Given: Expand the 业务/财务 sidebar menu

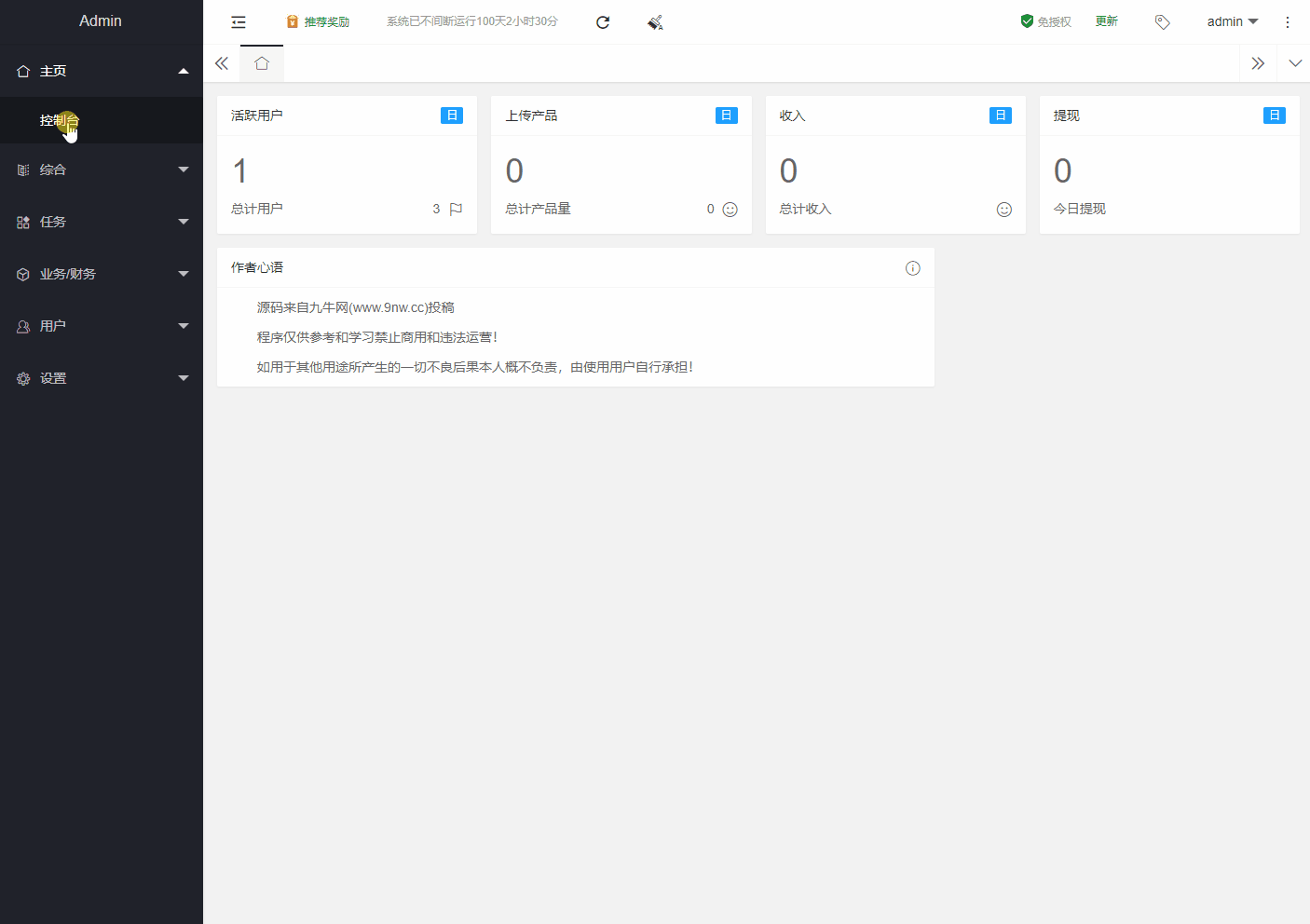Looking at the screenshot, I should coord(102,274).
